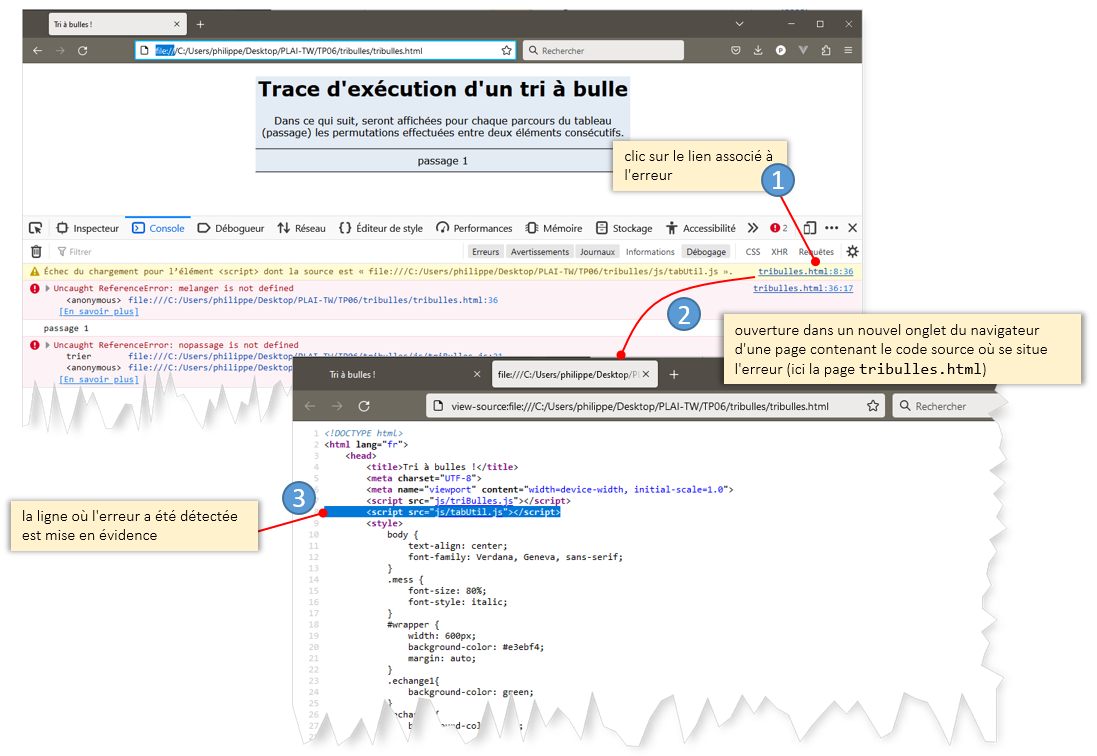Screen dimensions: 1097x756
Task: Expand the nopassage ReferenceError entry
Action: coord(47,345)
